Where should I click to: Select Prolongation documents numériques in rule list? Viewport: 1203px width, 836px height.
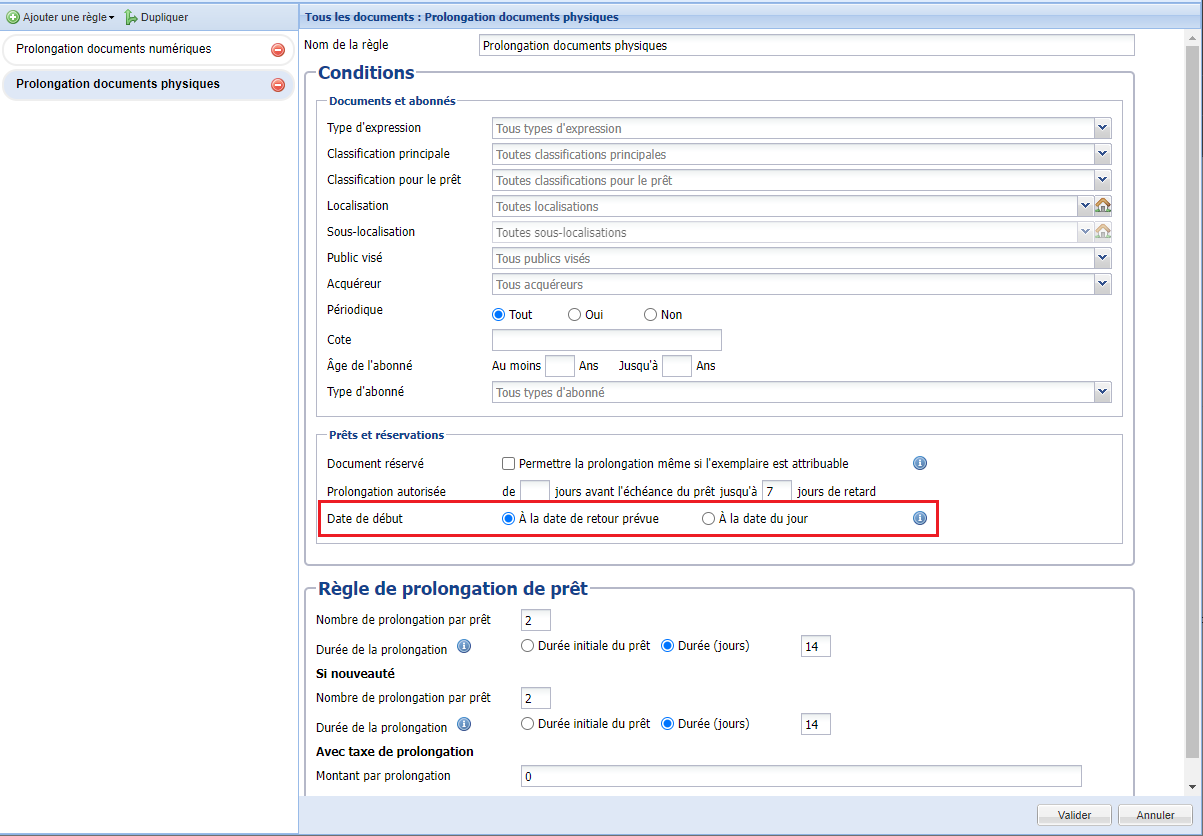pos(114,49)
